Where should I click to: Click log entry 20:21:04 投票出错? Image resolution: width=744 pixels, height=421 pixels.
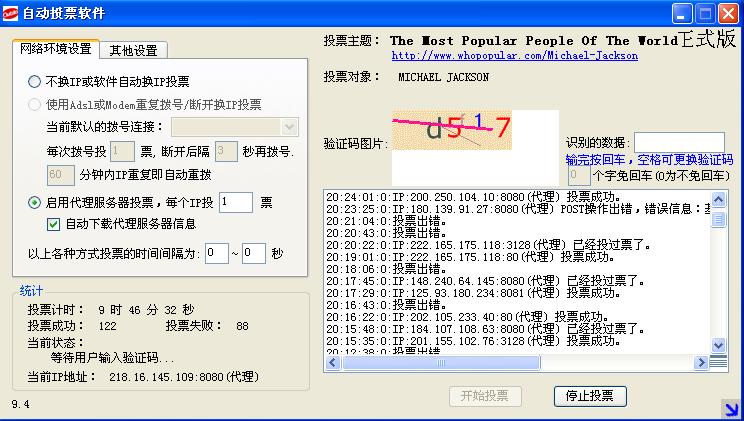pyautogui.click(x=387, y=221)
